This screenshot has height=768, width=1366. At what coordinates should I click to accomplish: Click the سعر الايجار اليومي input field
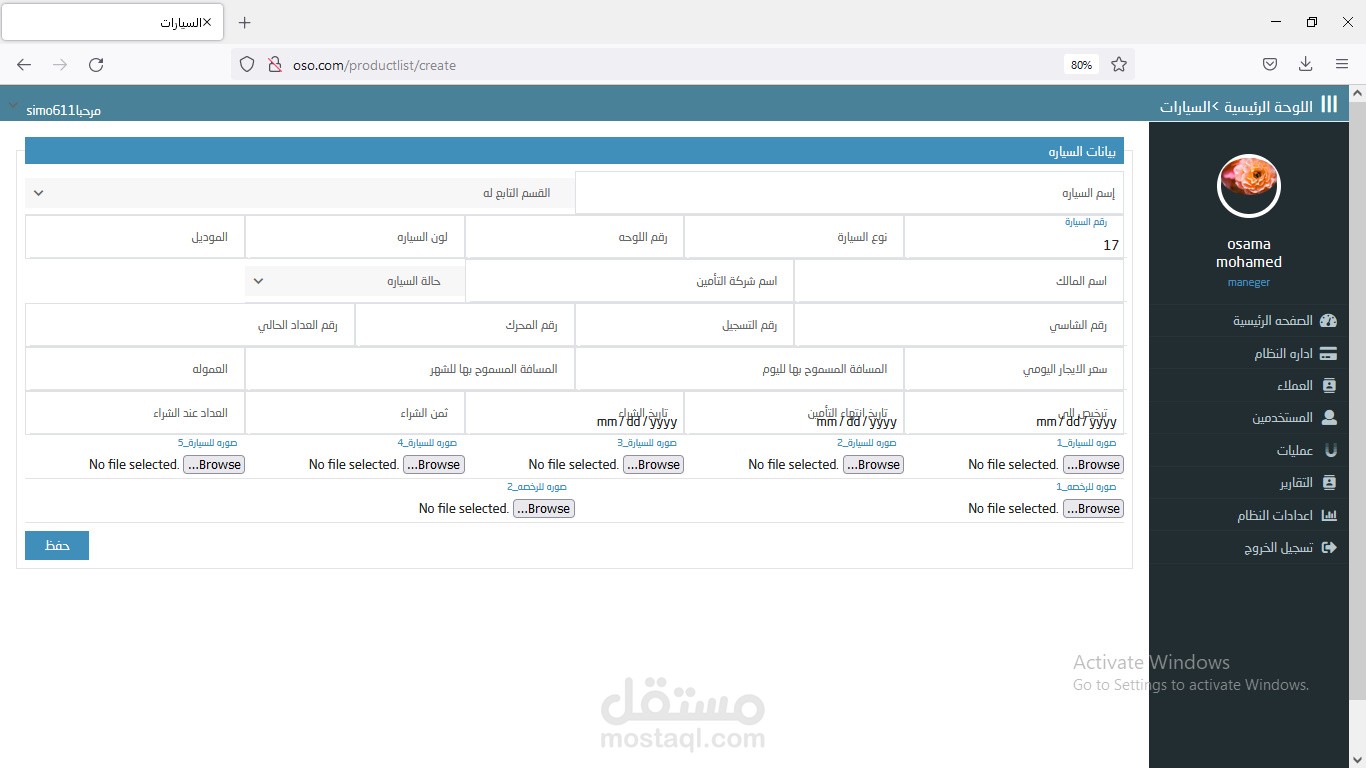(x=1014, y=369)
